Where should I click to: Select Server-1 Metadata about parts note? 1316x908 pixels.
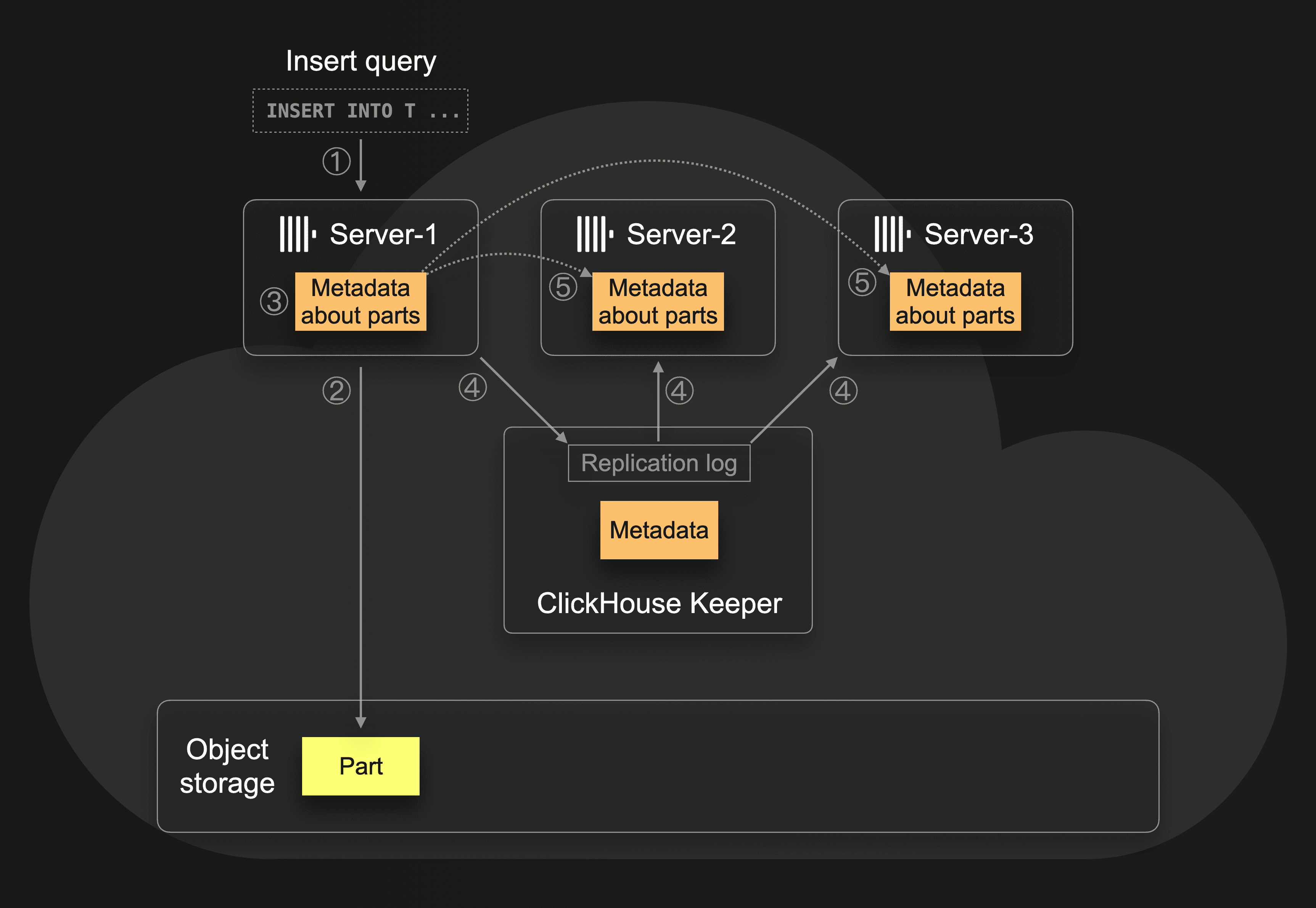tap(360, 301)
